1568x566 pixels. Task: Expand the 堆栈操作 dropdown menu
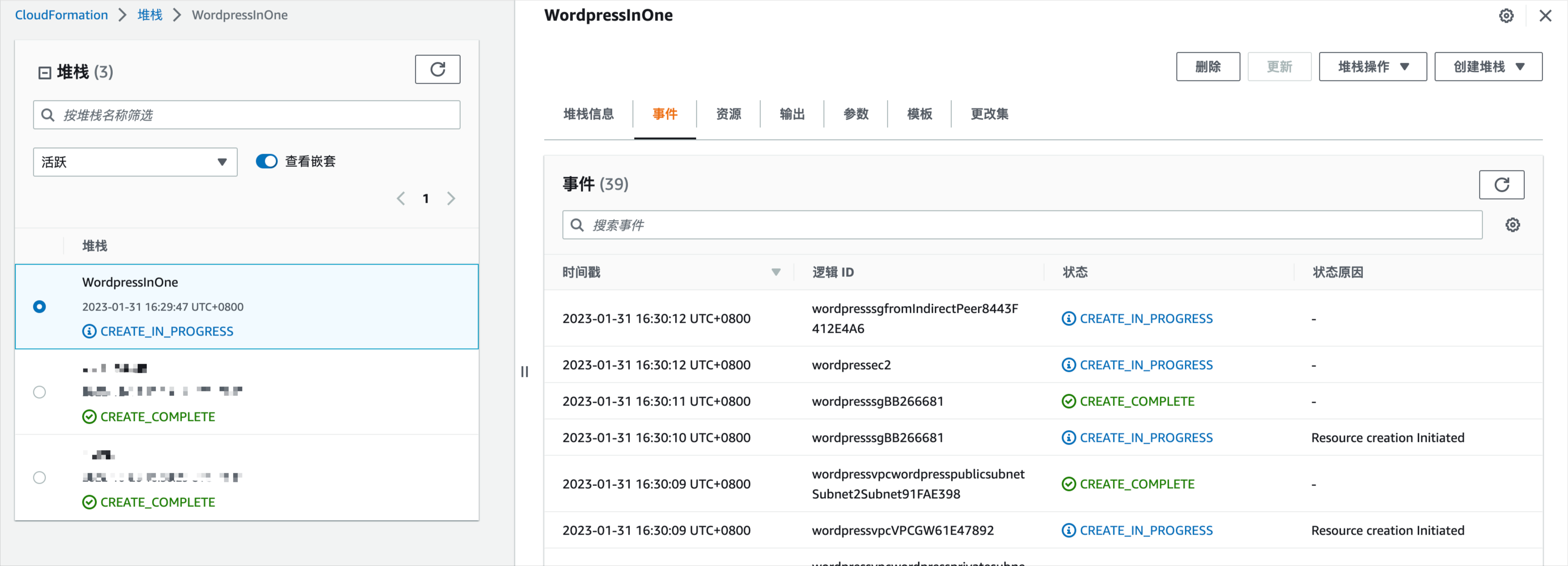pyautogui.click(x=1373, y=67)
